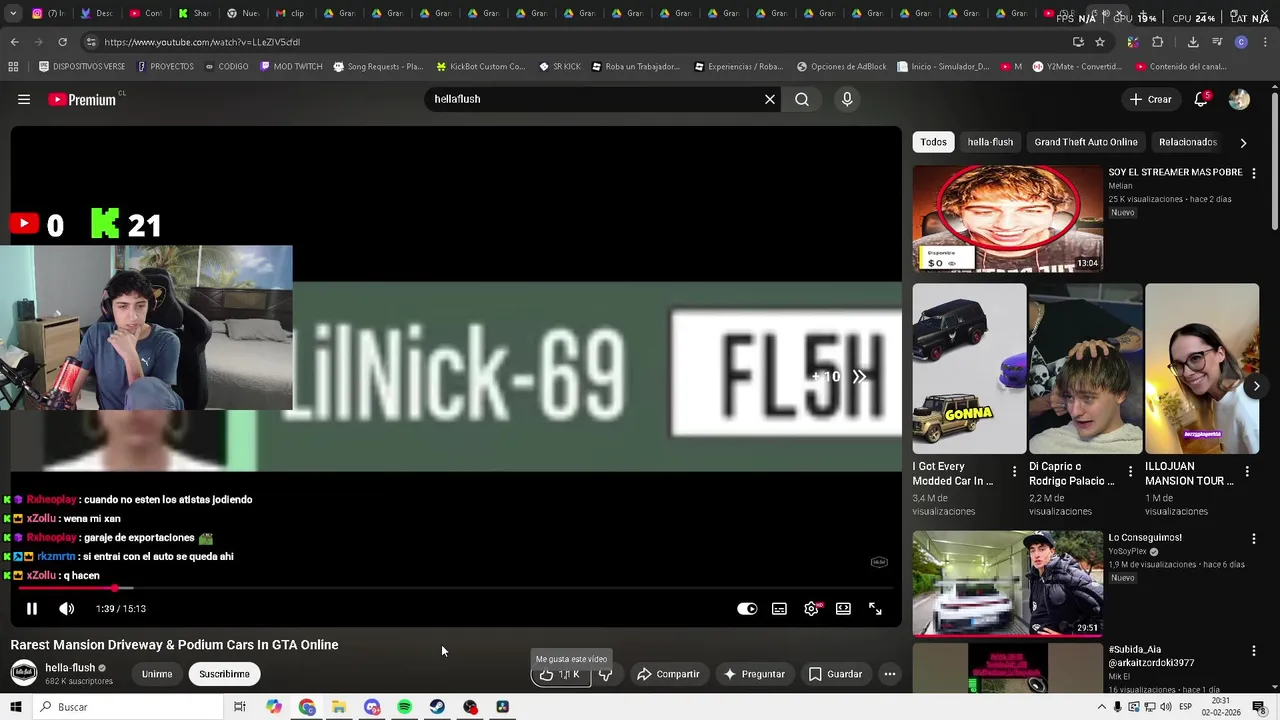Open MOD TWITCH bookmark
Screen dimensions: 1280x720
(x=291, y=67)
